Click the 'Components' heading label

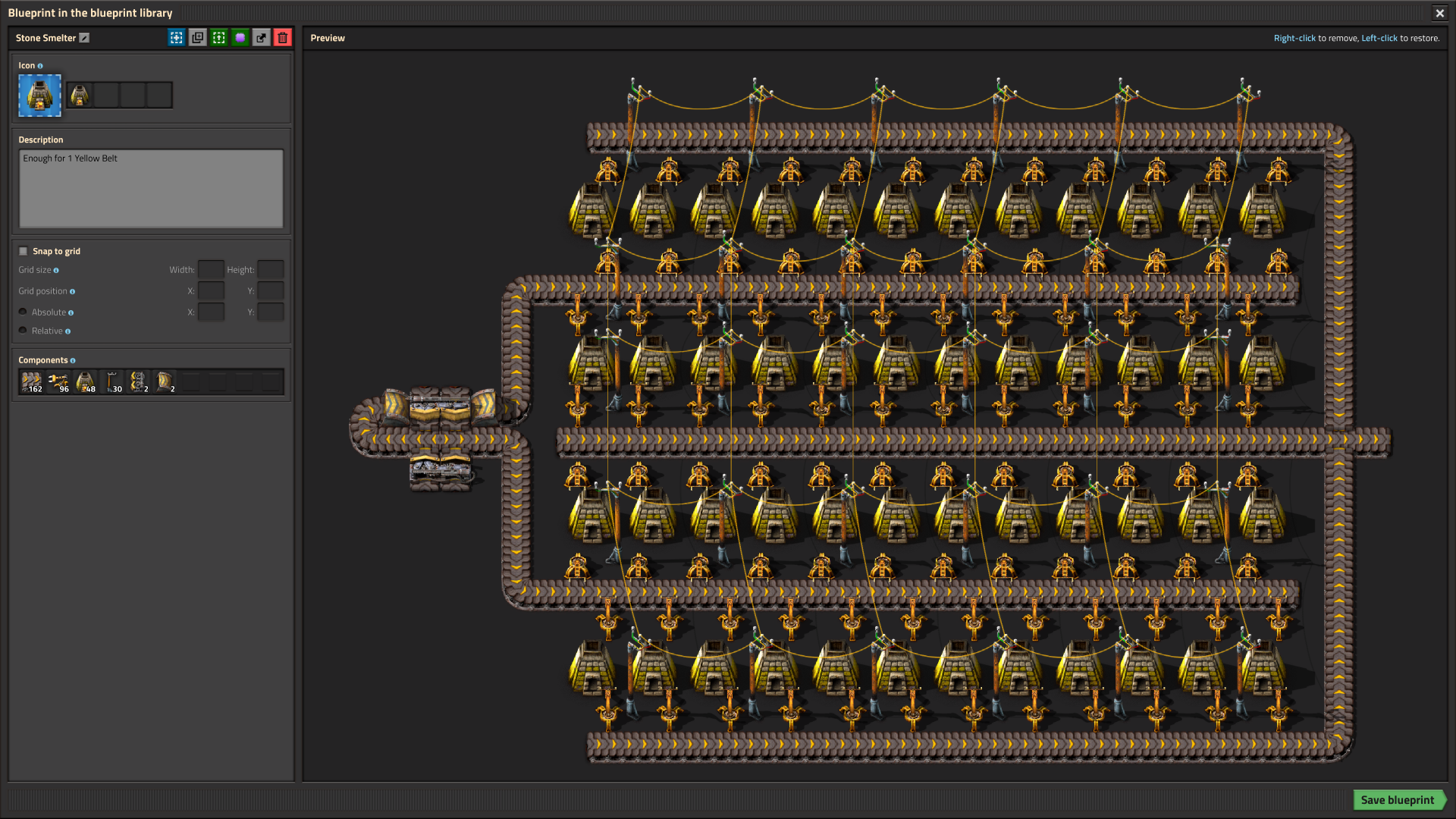[43, 361]
